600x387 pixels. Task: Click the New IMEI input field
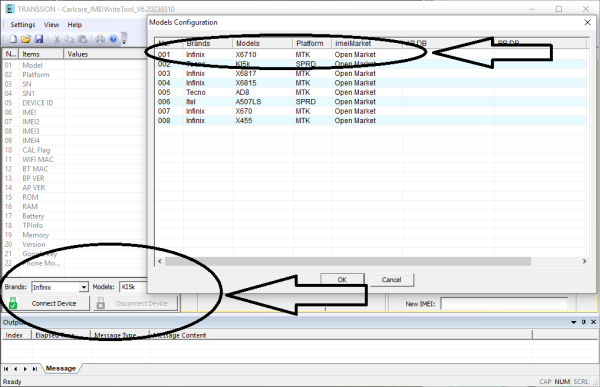pyautogui.click(x=504, y=304)
